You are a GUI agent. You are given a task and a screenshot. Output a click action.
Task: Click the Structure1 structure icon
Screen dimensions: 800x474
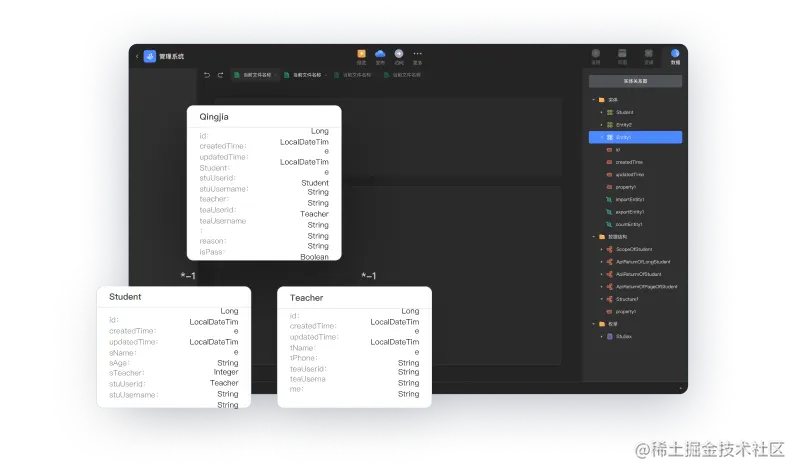click(610, 299)
